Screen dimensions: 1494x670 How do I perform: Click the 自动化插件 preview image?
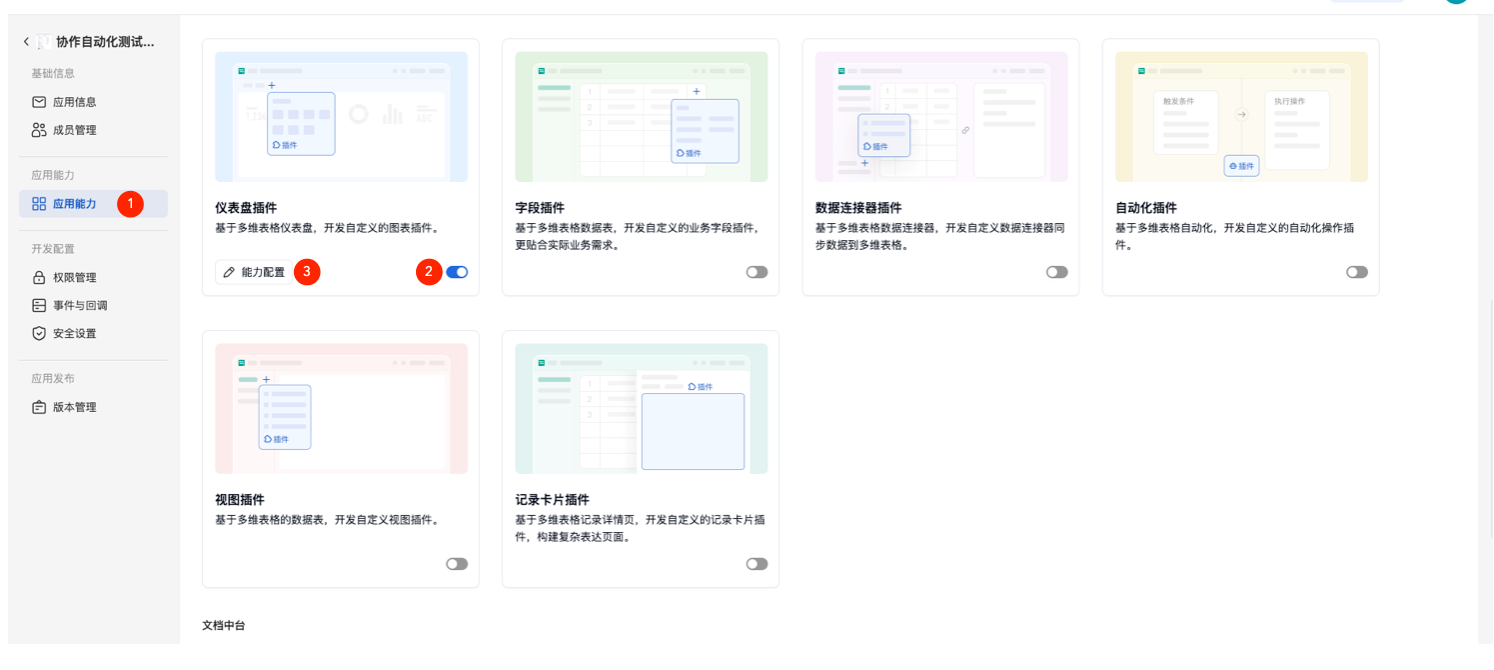tap(1241, 117)
